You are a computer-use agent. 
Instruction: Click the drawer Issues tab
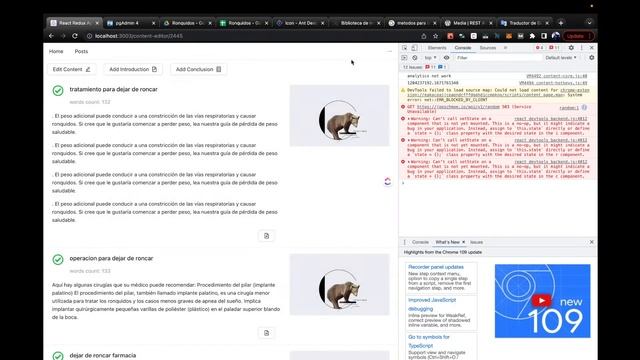point(476,242)
